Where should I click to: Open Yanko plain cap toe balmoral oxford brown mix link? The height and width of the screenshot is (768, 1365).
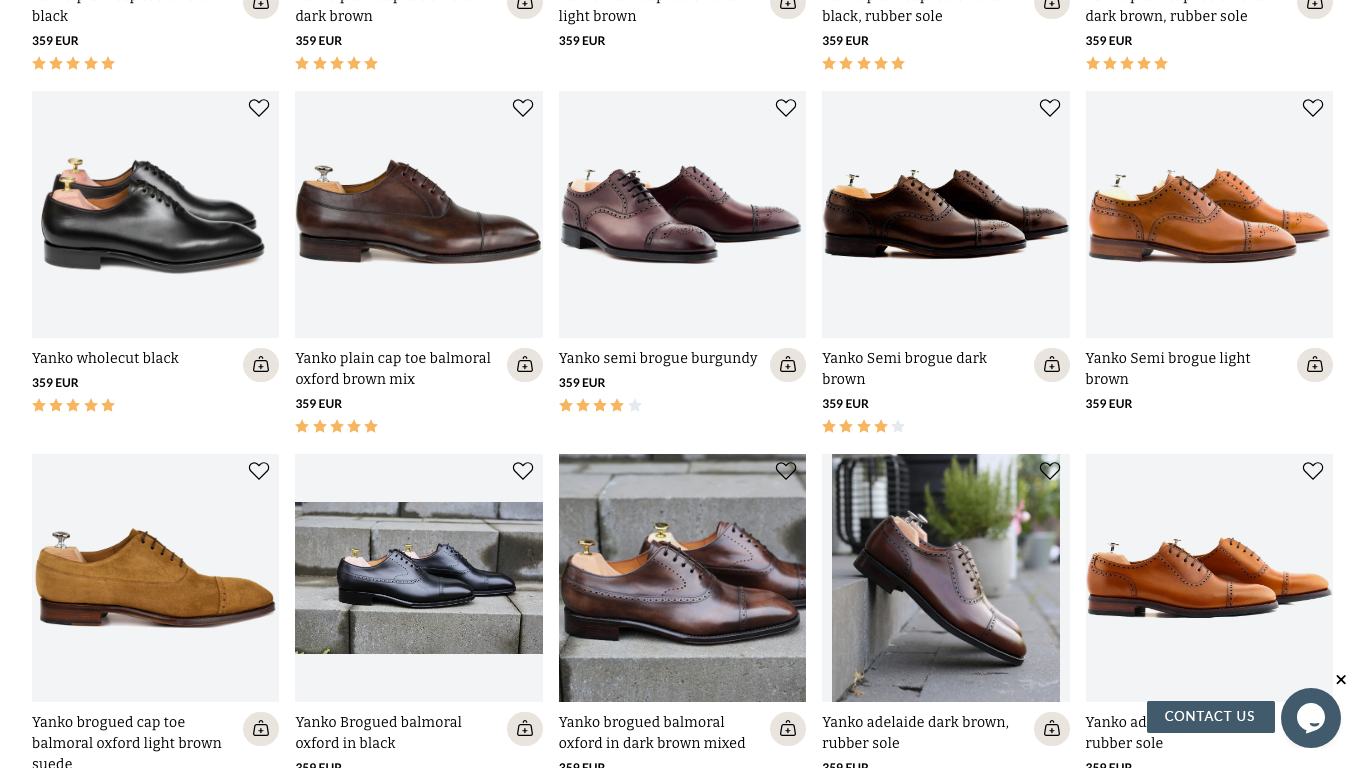pos(393,369)
